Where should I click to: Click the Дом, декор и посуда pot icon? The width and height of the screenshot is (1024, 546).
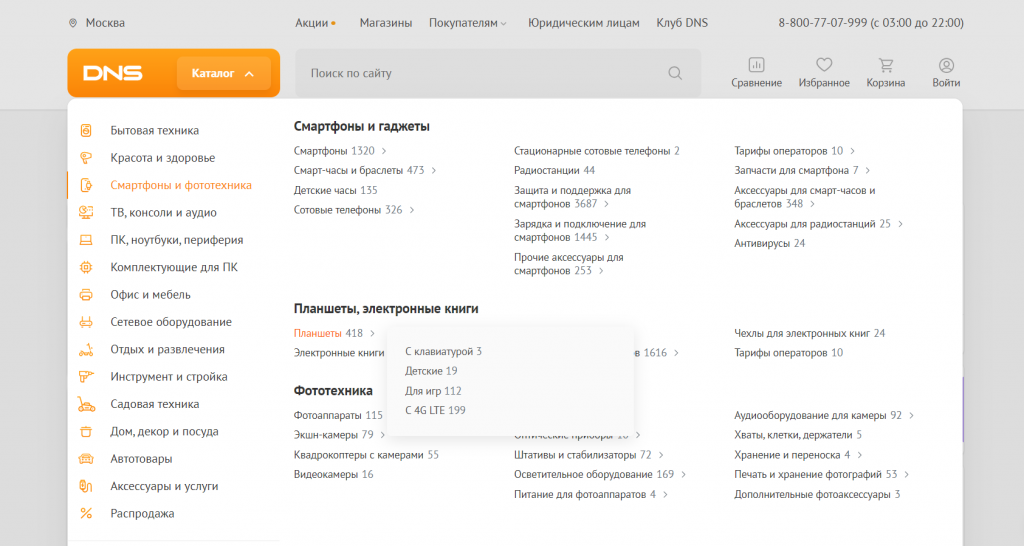tap(86, 432)
